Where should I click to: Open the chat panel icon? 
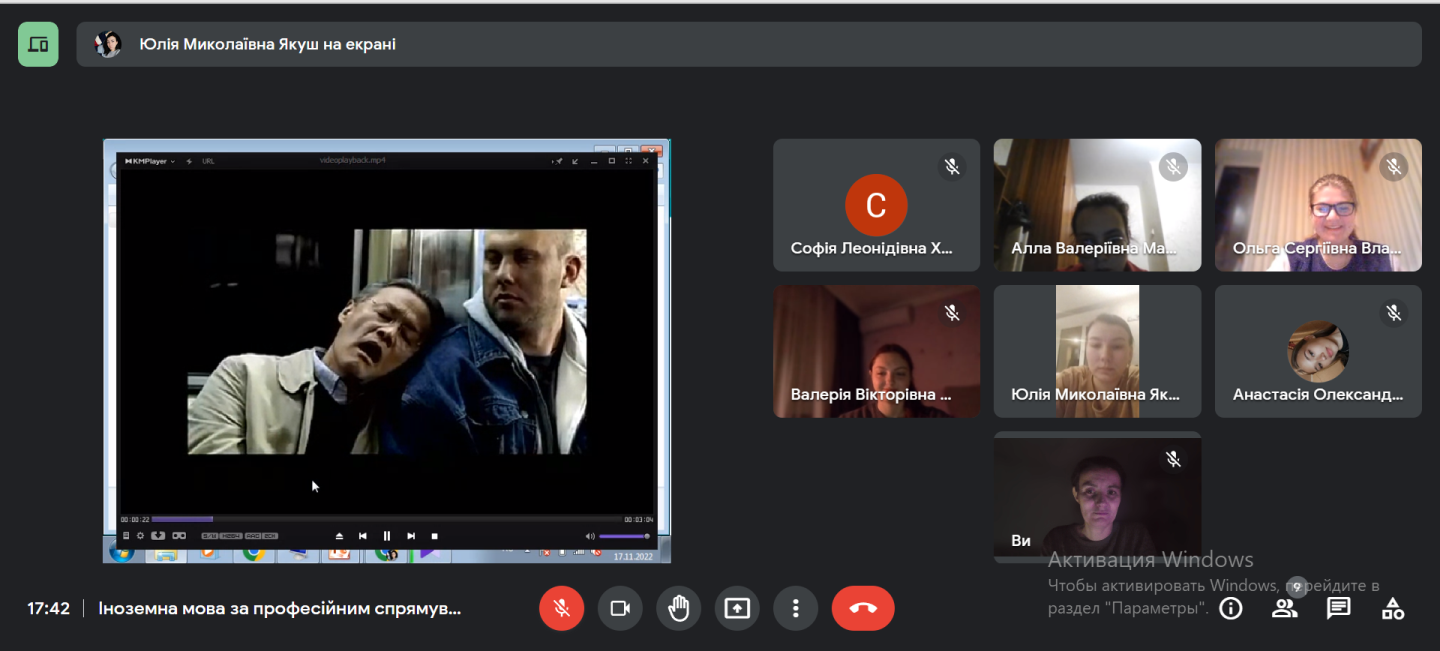[x=1338, y=608]
